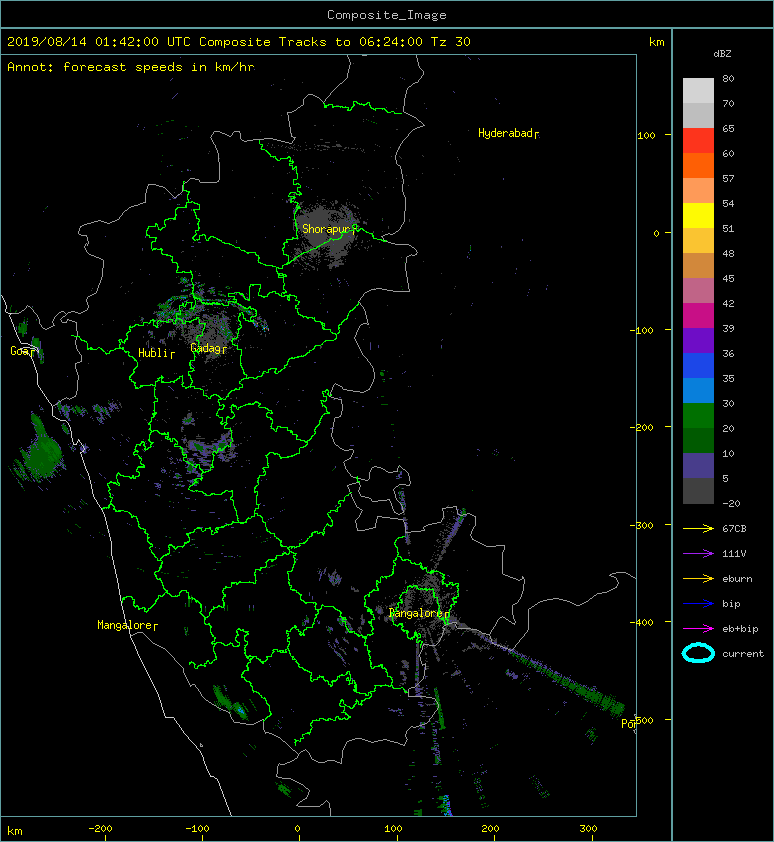Select the Hubli city label

click(156, 353)
